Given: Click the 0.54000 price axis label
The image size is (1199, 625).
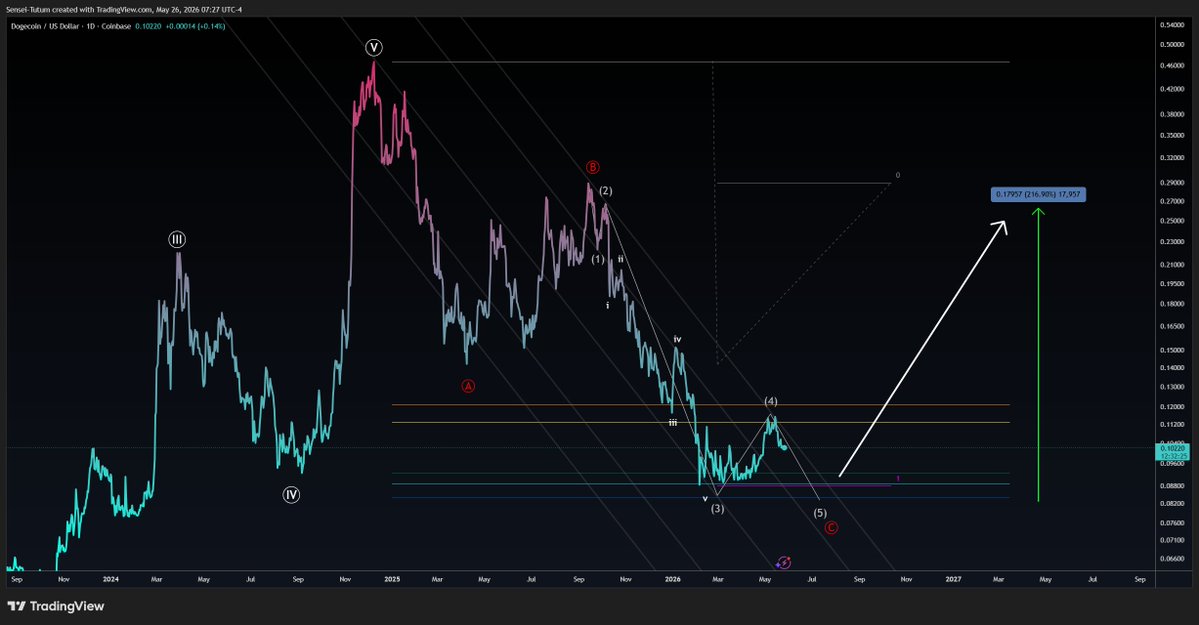Looking at the screenshot, I should click(x=1172, y=25).
